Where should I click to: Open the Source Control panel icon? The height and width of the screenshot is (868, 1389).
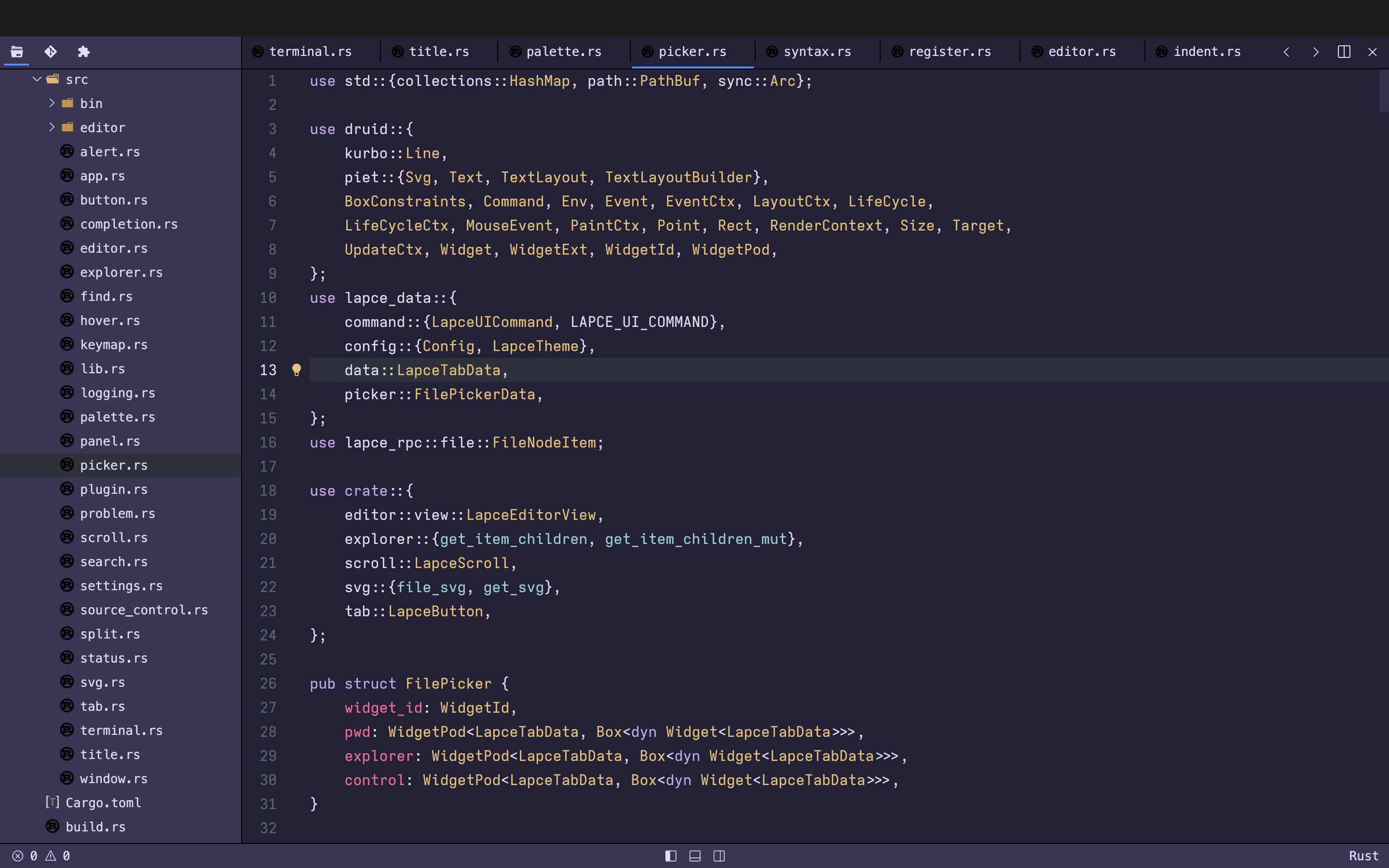pyautogui.click(x=51, y=52)
